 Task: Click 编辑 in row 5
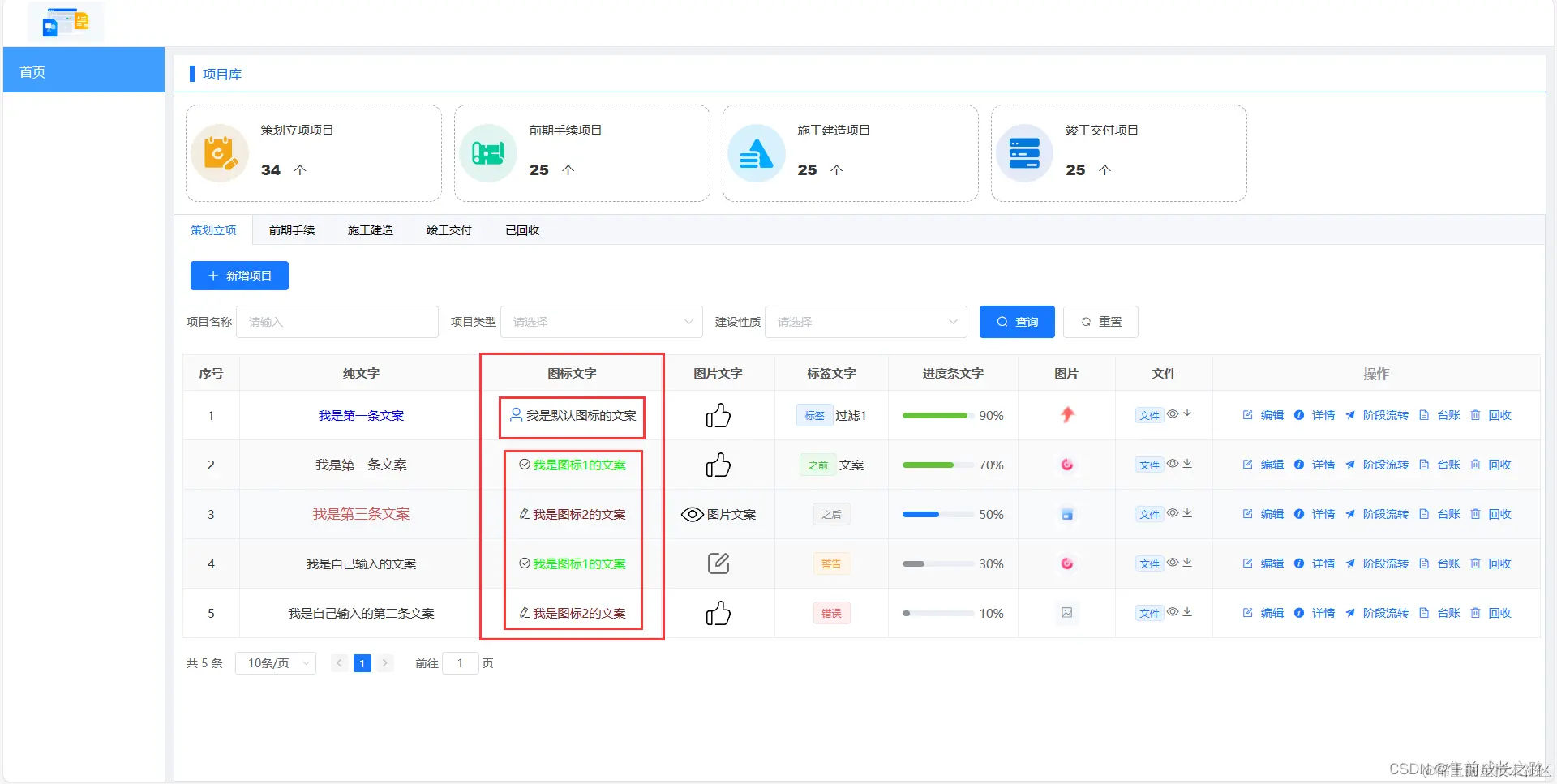point(1263,613)
